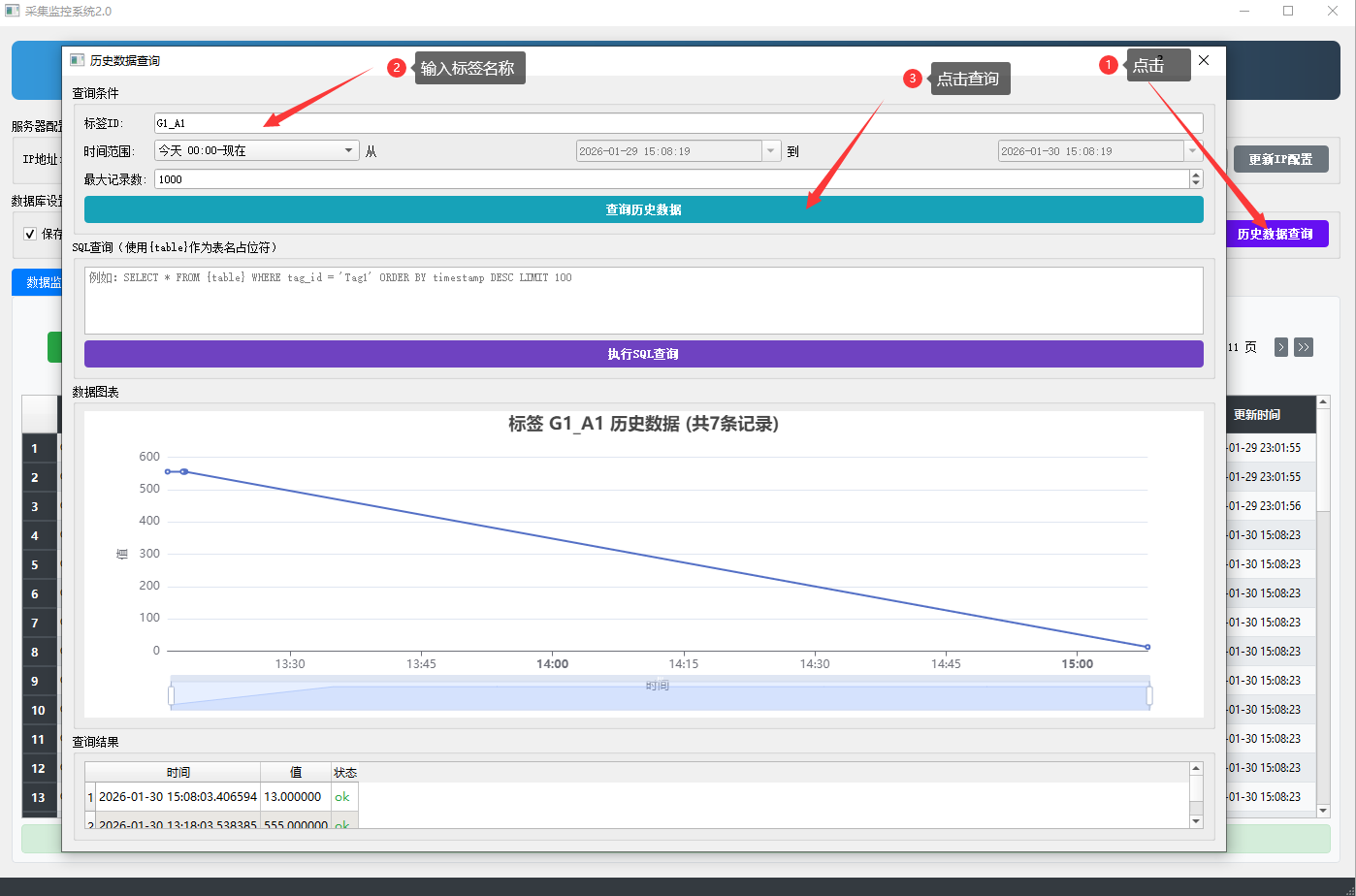The height and width of the screenshot is (896, 1356).
Task: Click the 时间 column header in results
Action: point(178,773)
